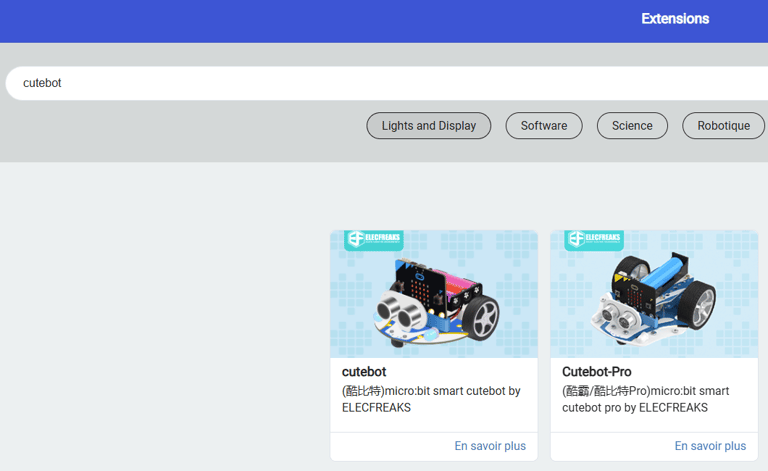Click the Cutebot-Pro description text
Viewport: 768px width, 471px height.
pos(646,399)
